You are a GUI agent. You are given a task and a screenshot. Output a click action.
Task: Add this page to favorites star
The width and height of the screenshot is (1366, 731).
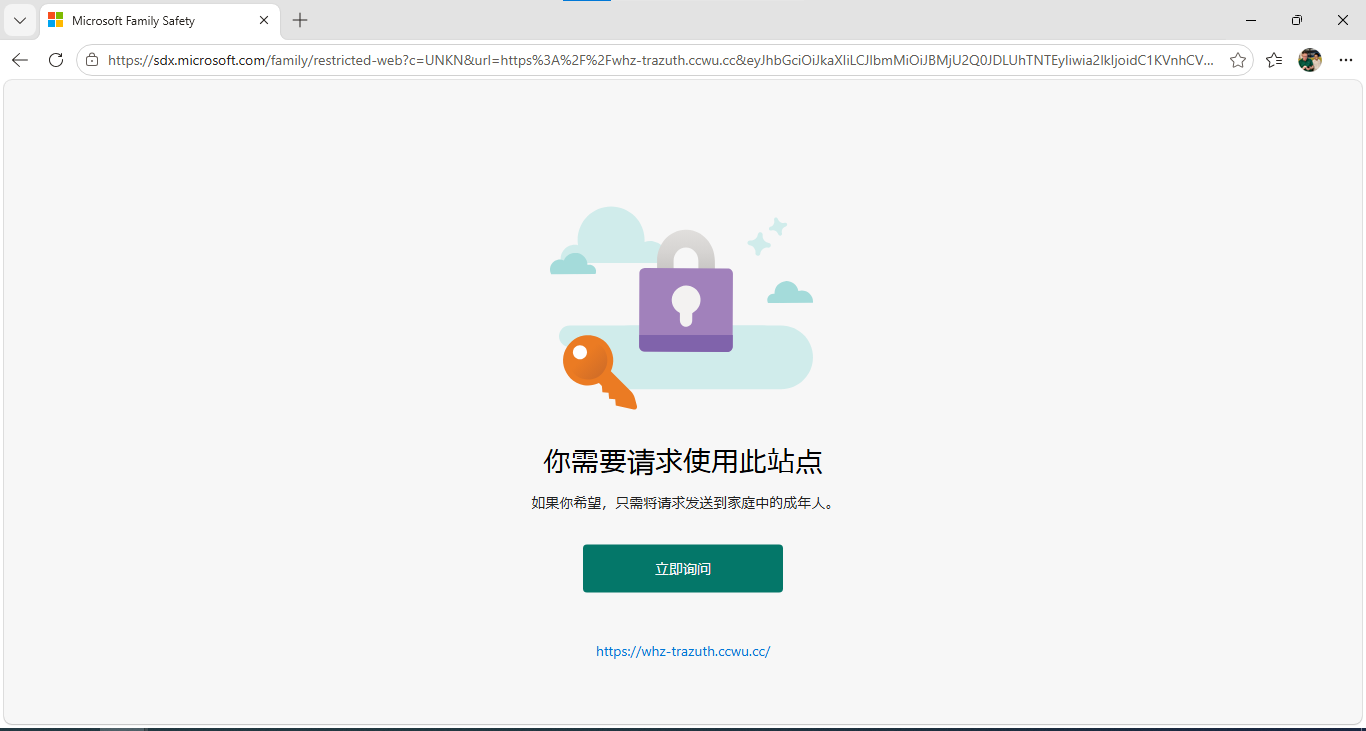1238,60
